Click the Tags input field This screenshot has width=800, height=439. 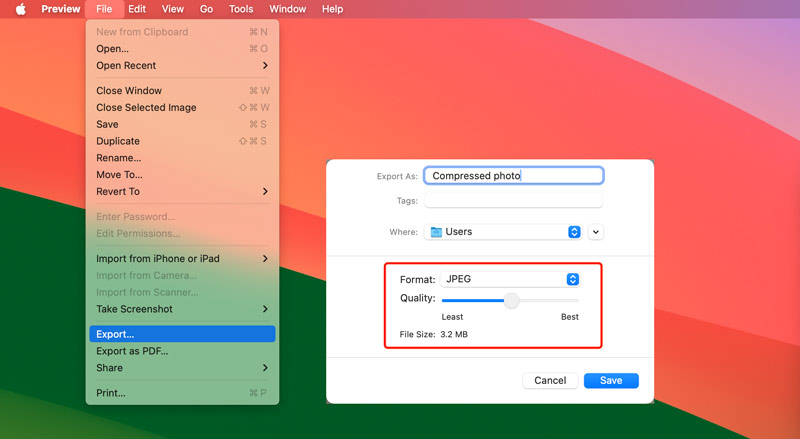pyautogui.click(x=514, y=201)
